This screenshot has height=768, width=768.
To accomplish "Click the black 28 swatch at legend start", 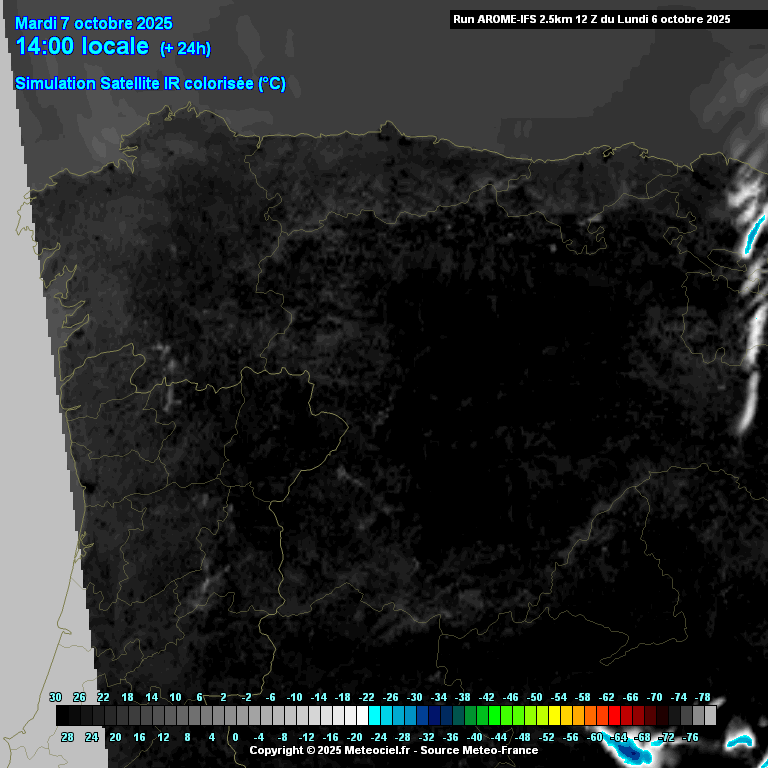I will (63, 716).
